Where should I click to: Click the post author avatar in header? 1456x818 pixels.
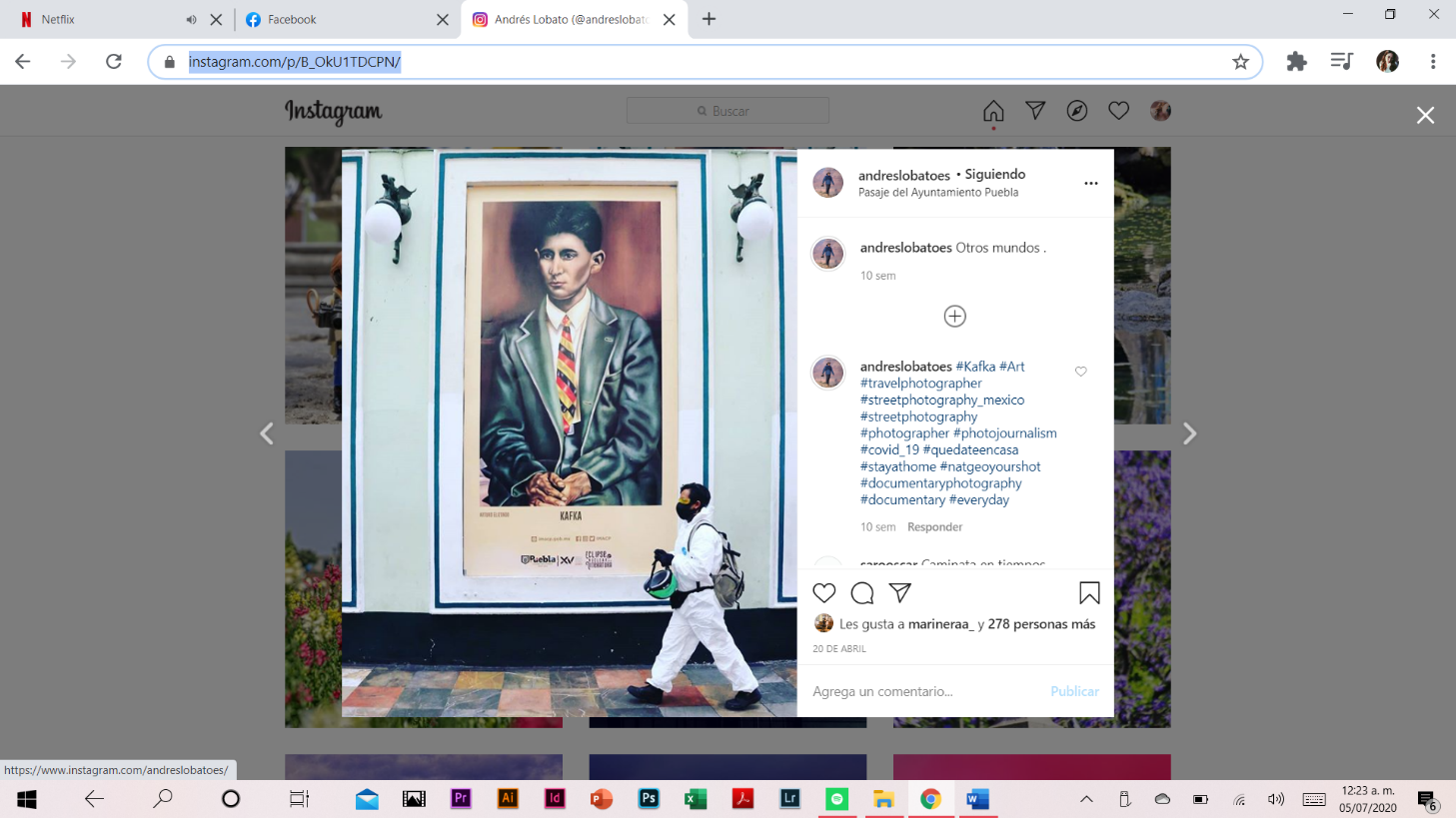828,183
